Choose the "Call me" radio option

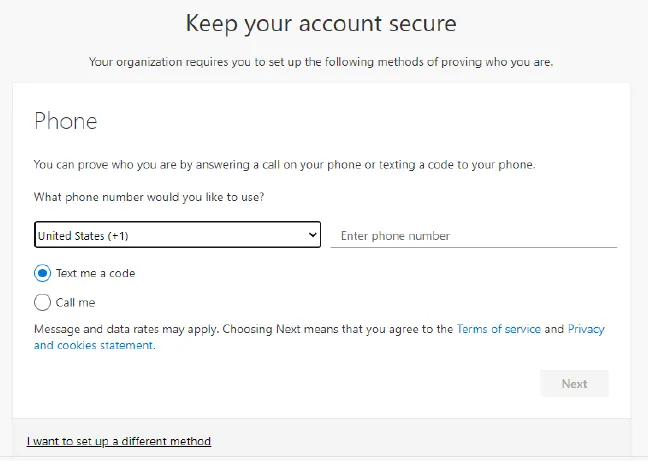(x=42, y=302)
